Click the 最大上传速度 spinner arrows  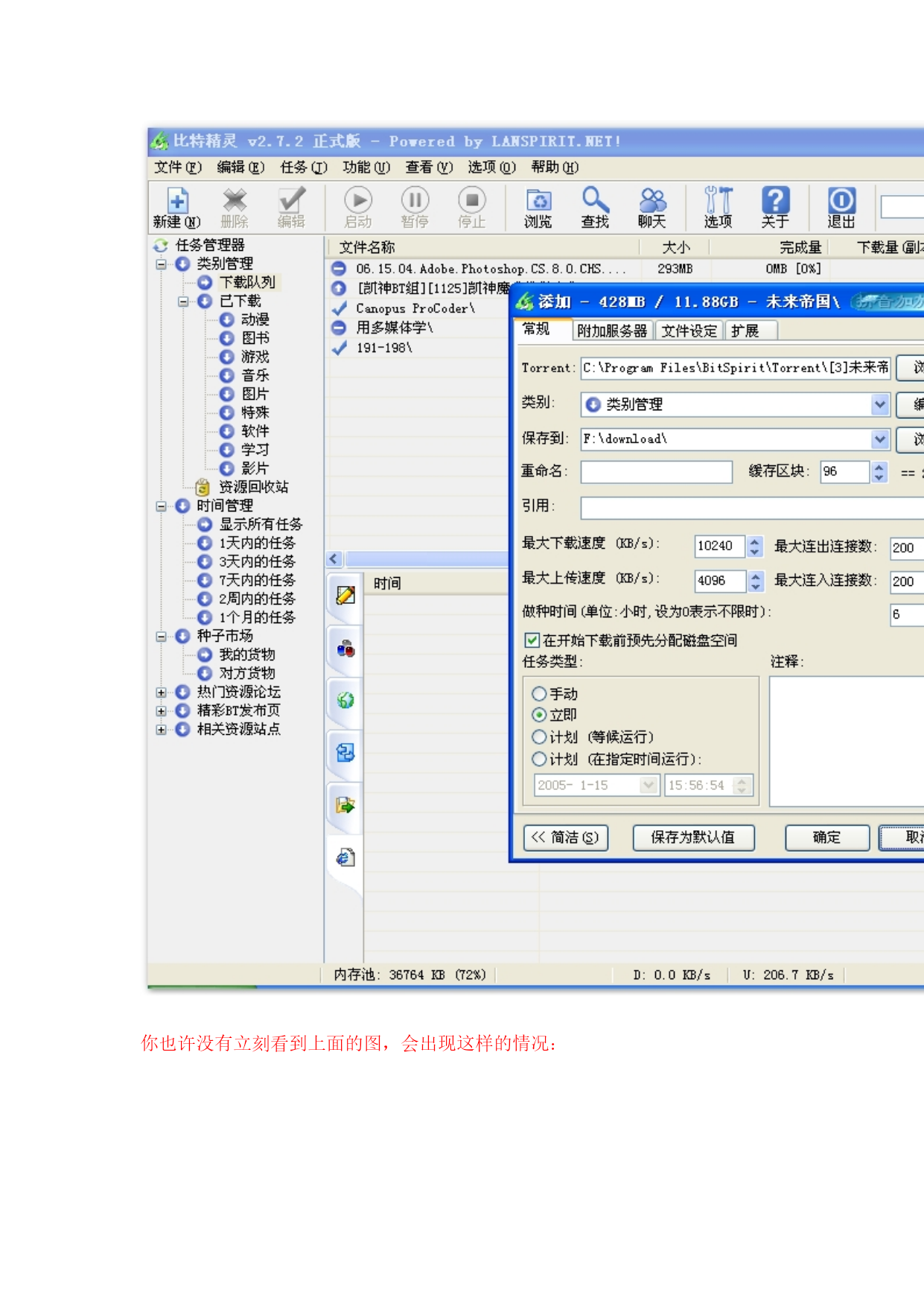click(x=756, y=581)
